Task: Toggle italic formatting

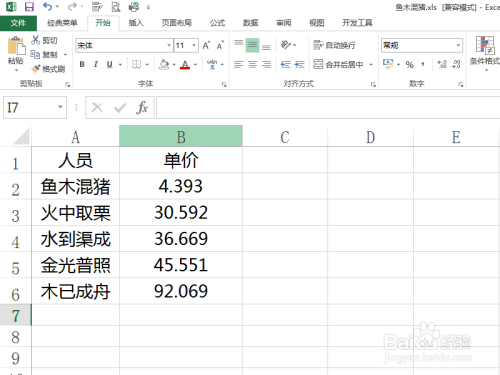Action: pyautogui.click(x=96, y=64)
